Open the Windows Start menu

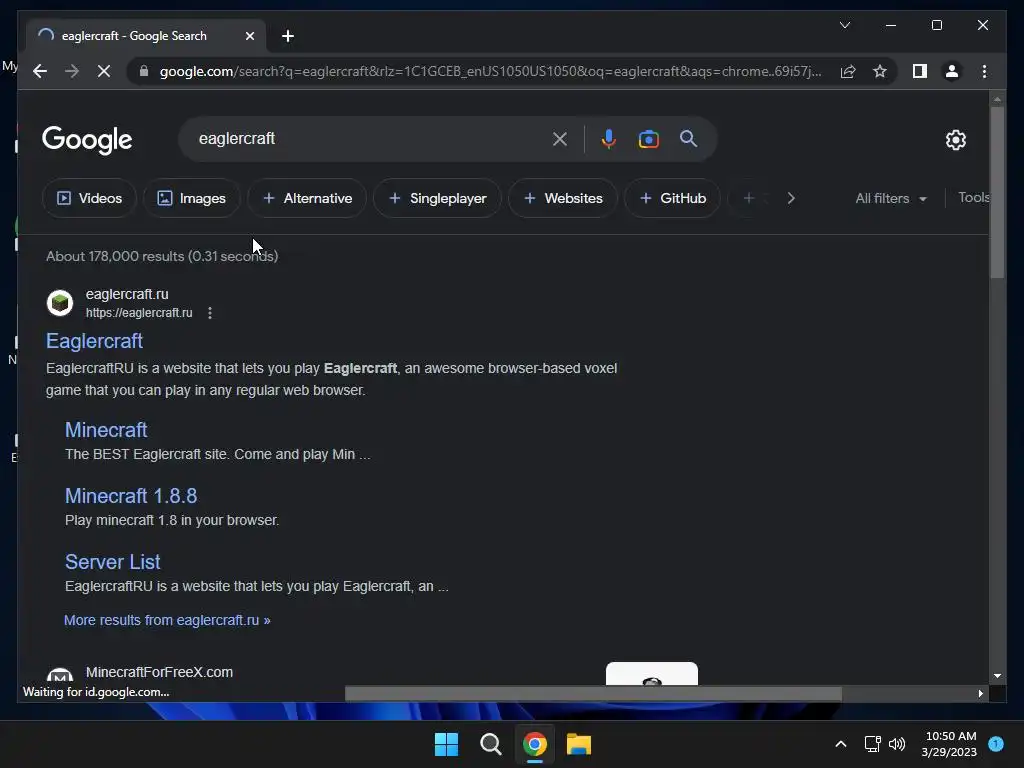447,744
